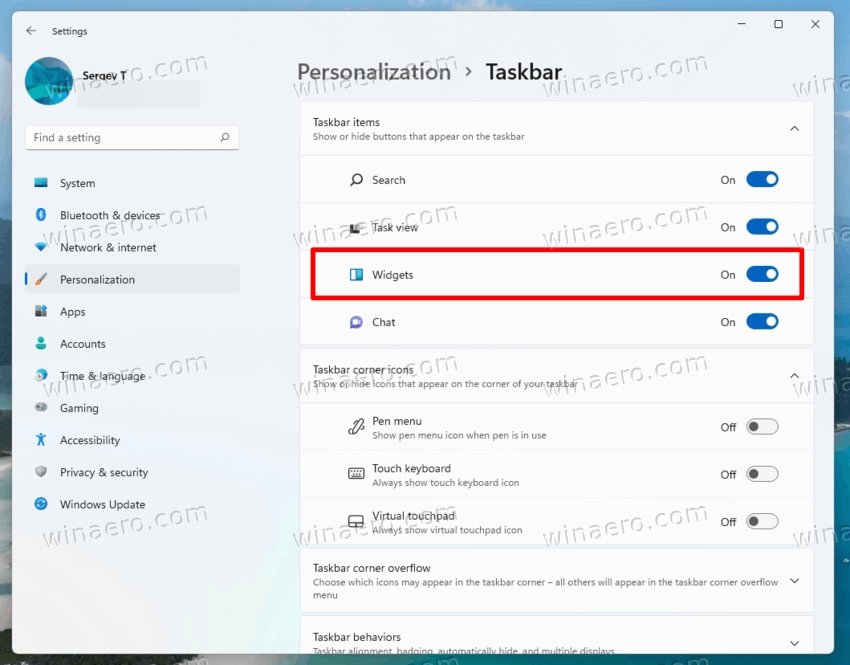
Task: Click Personalization in the breadcrumb
Action: coord(374,72)
